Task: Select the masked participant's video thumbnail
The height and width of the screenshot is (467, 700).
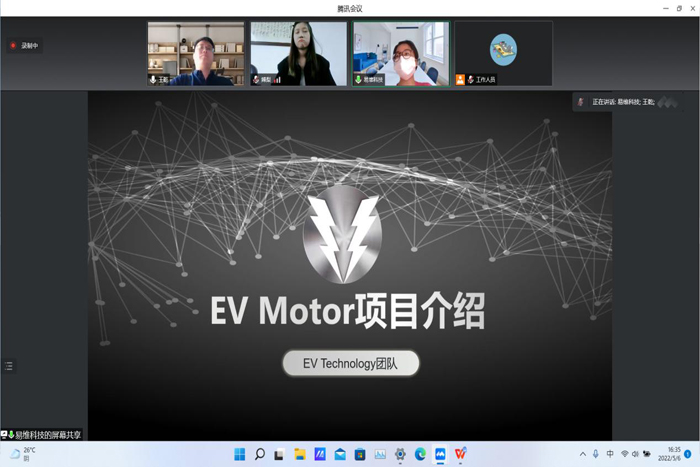Action: coord(401,54)
